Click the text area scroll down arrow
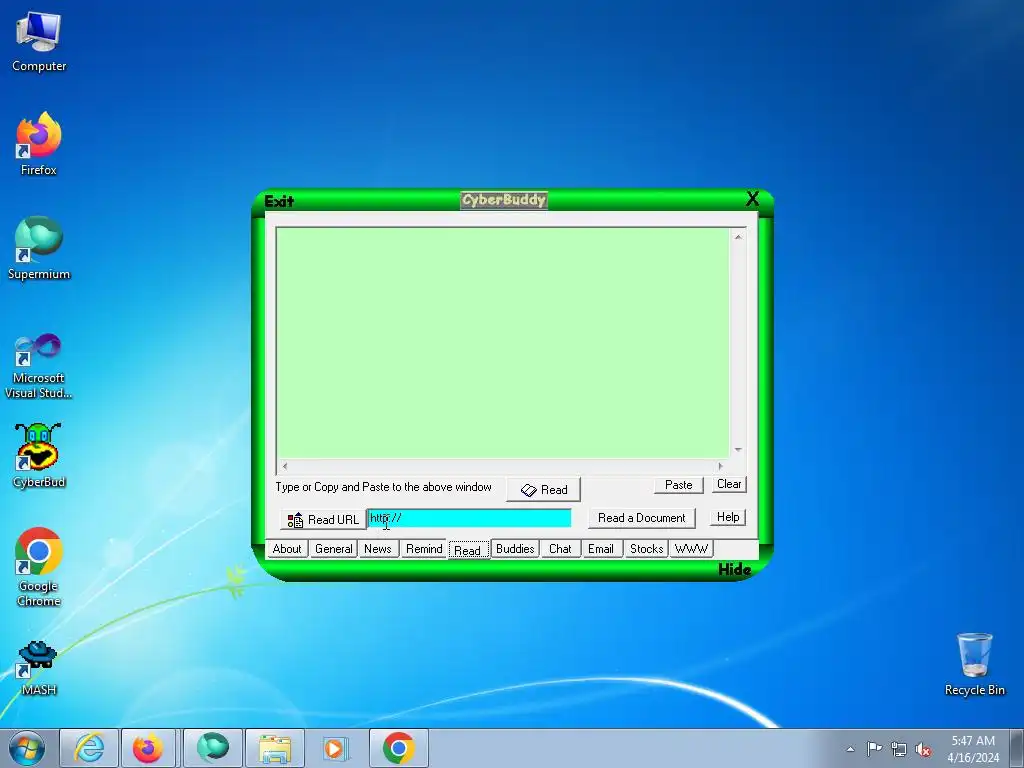The height and width of the screenshot is (768, 1024). (738, 449)
